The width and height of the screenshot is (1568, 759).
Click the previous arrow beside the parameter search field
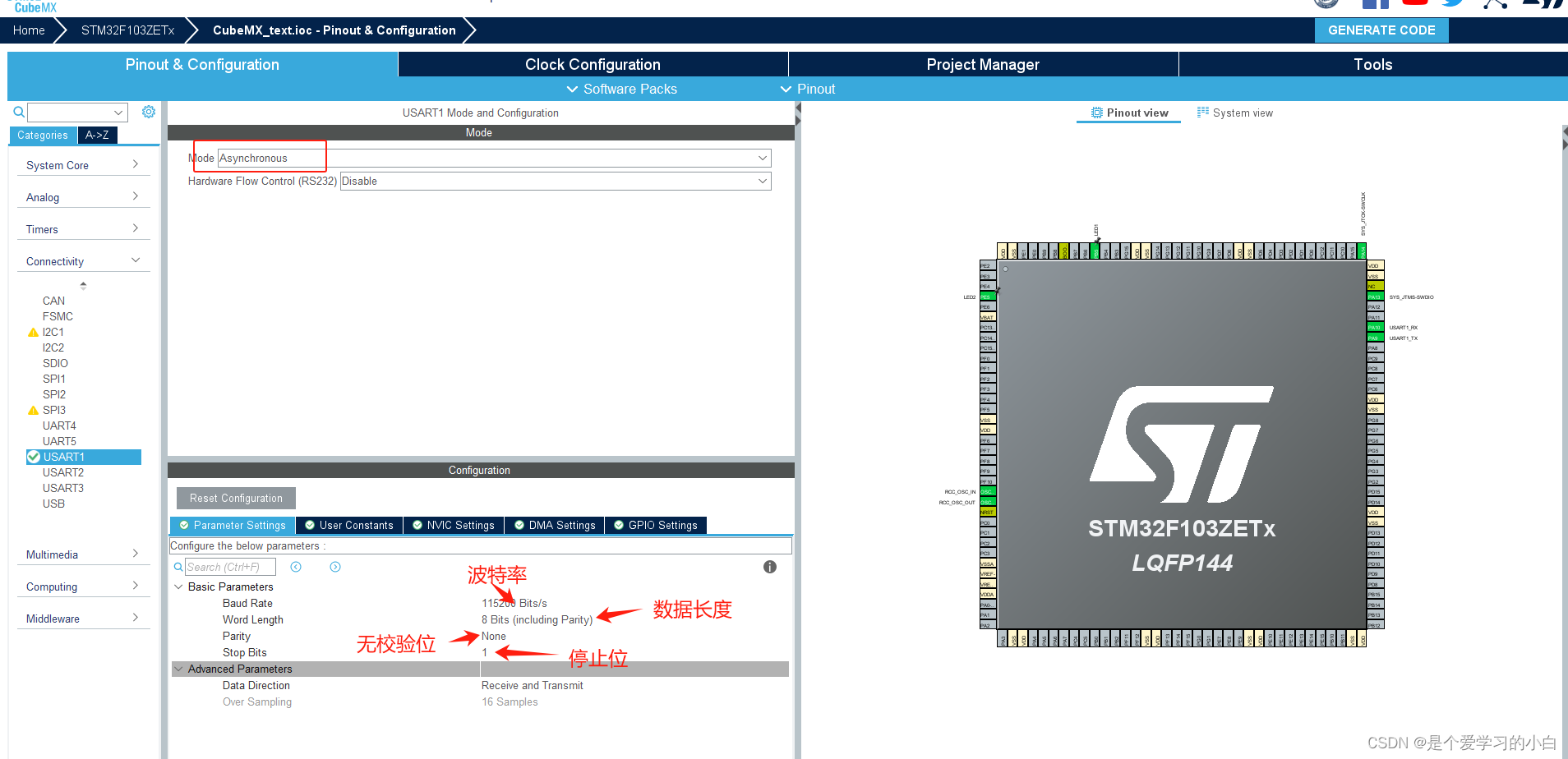click(296, 567)
